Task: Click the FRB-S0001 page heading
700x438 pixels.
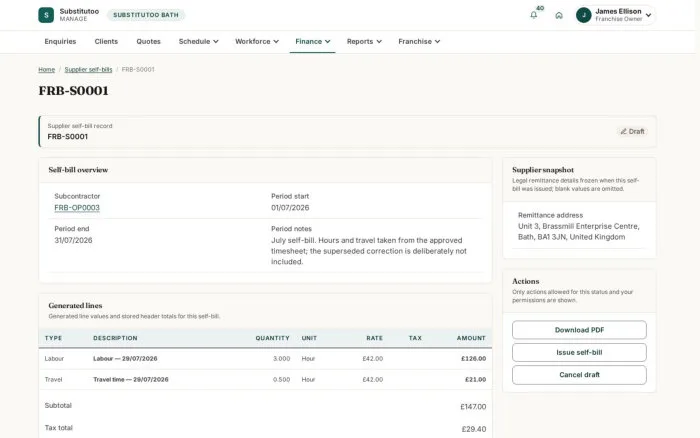Action: click(x=74, y=91)
